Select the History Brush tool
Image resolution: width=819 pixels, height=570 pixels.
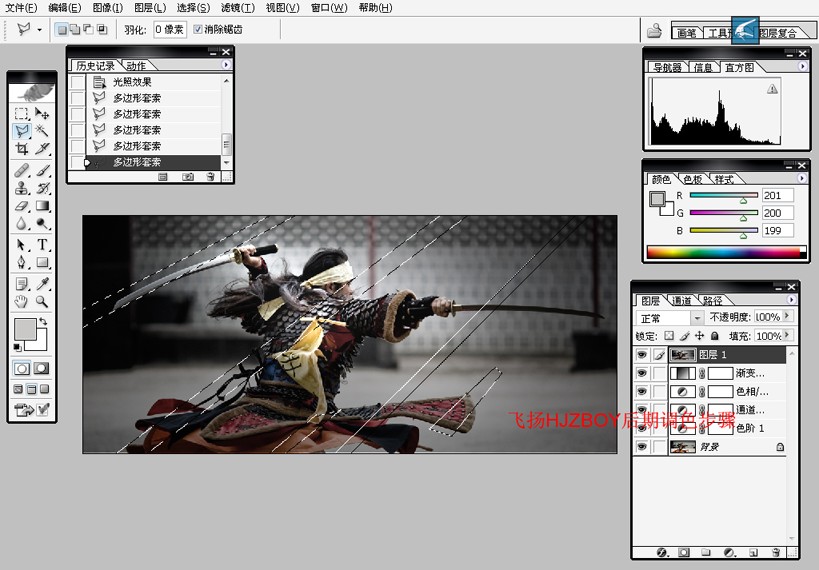tap(42, 188)
